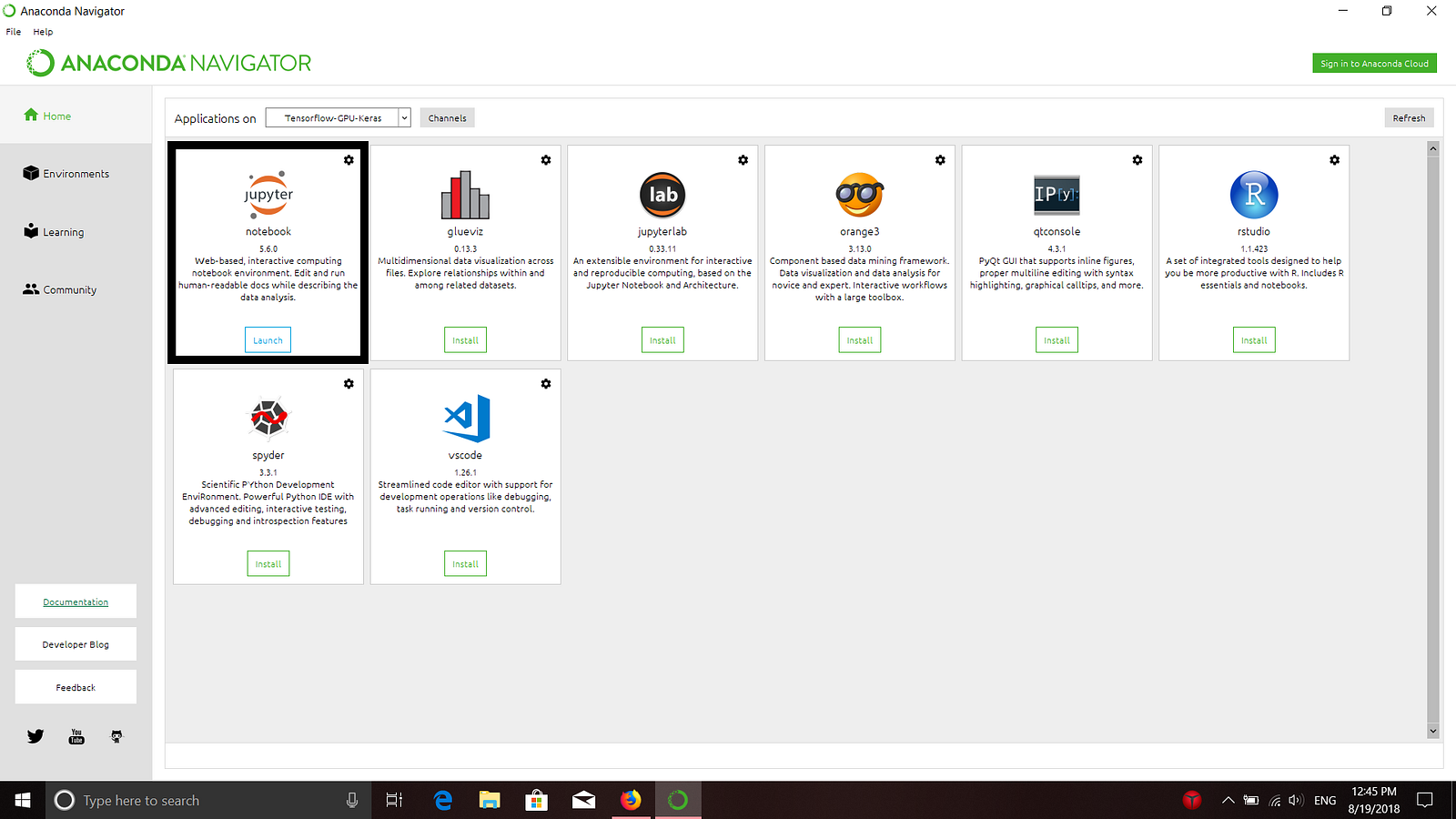
Task: Click the rstudio R logo
Action: tap(1254, 195)
